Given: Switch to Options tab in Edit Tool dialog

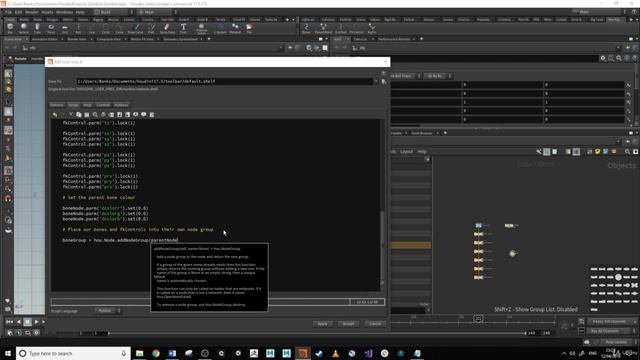Looking at the screenshot, I should (57, 105).
